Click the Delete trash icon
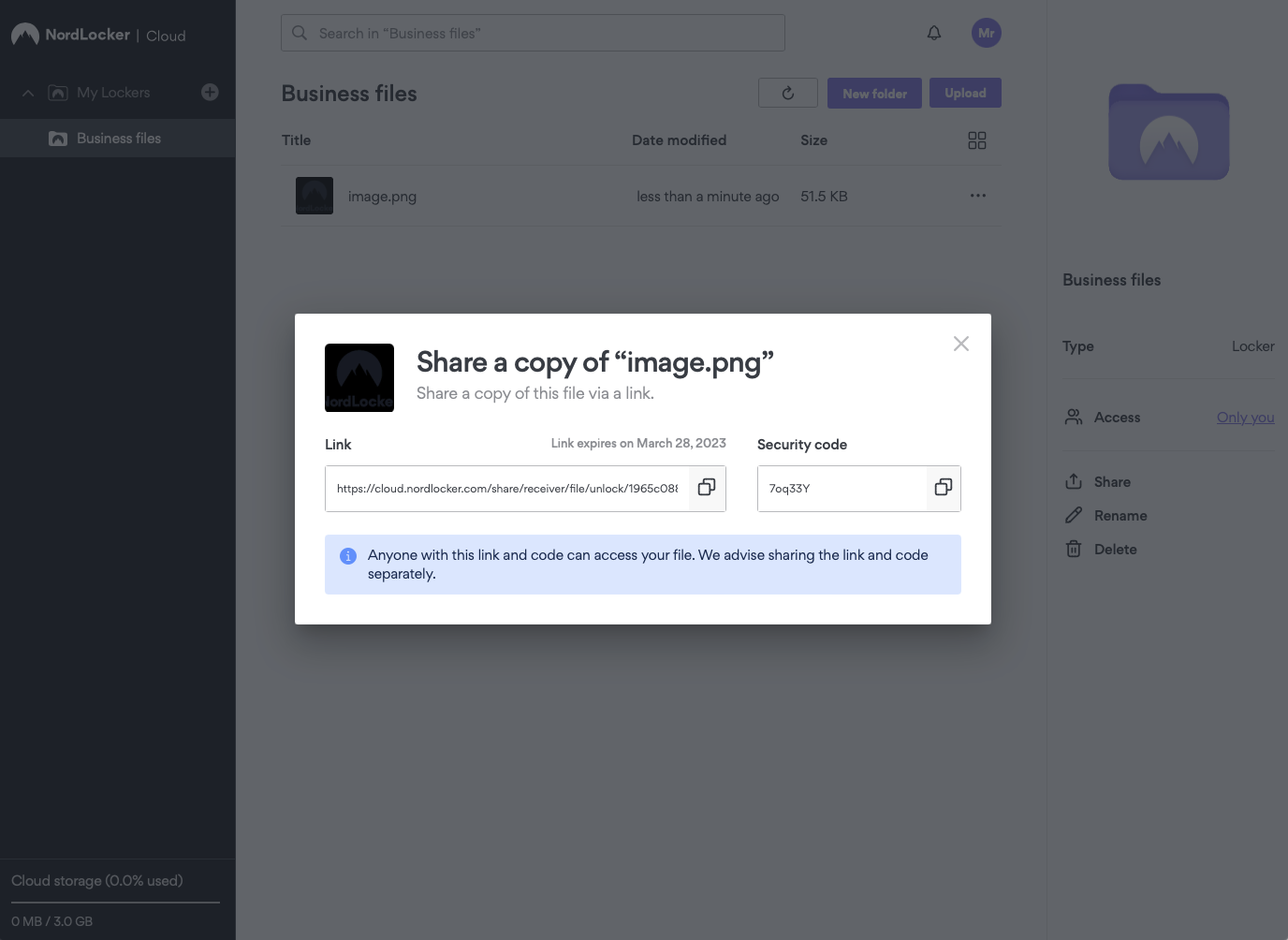 point(1073,549)
